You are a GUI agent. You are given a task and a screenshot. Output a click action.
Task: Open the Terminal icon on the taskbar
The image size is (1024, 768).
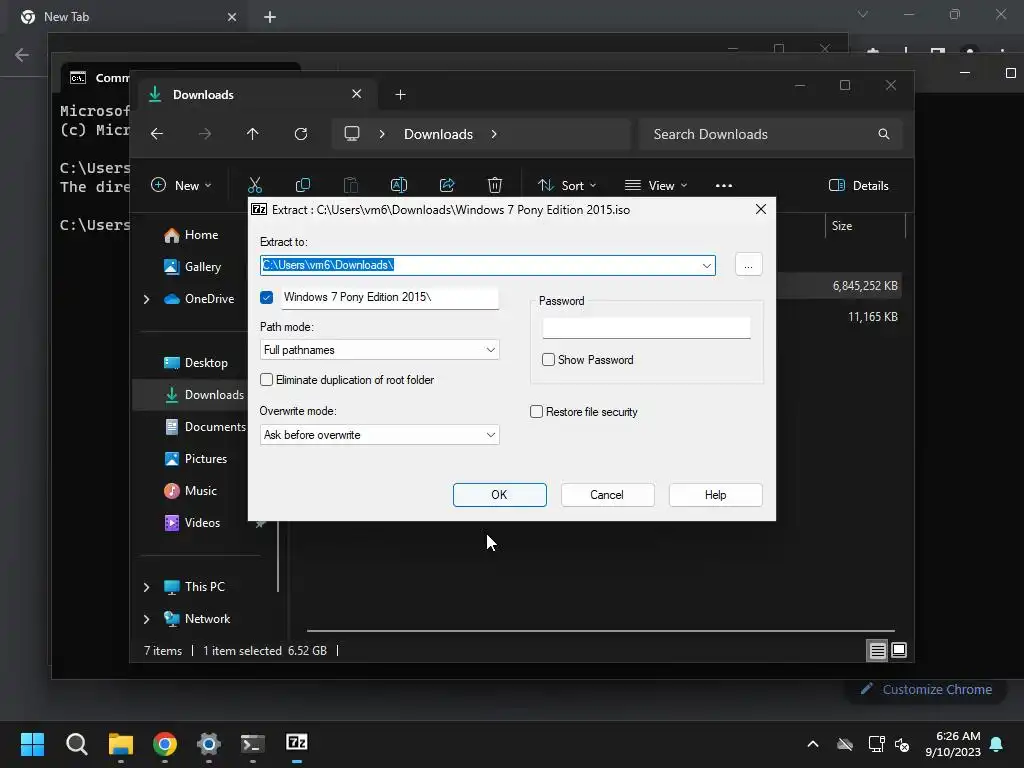(253, 743)
